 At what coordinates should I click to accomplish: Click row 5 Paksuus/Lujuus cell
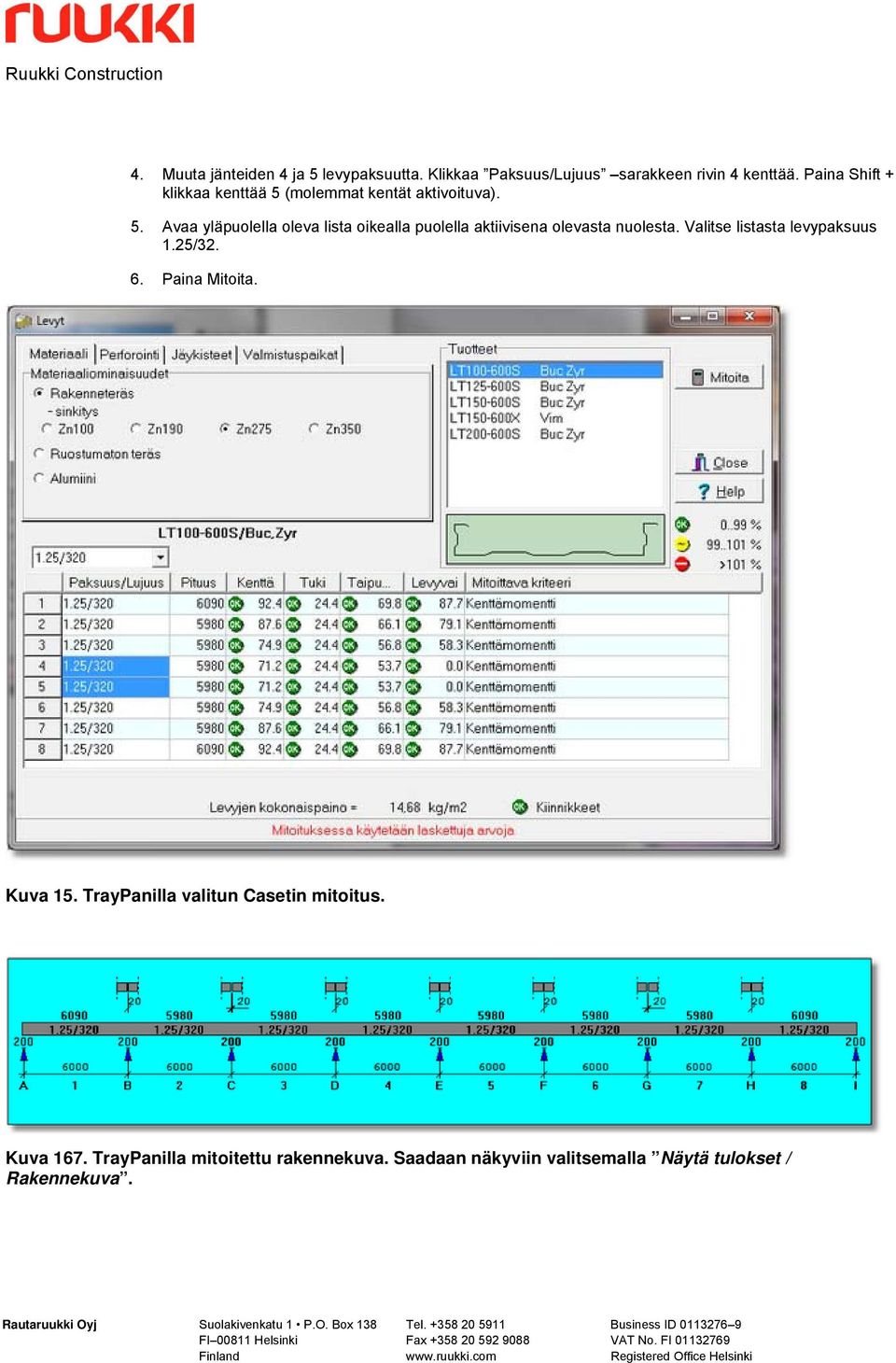[x=116, y=687]
